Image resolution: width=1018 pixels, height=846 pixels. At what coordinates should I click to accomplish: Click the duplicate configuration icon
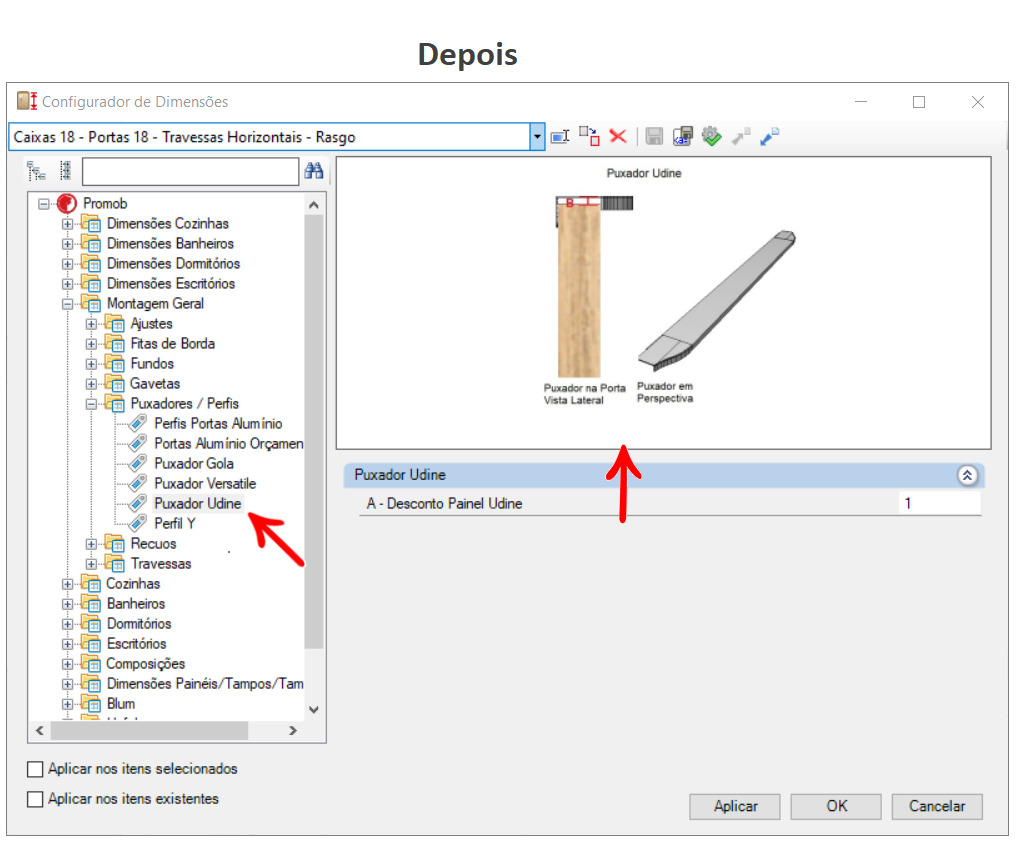click(x=589, y=137)
